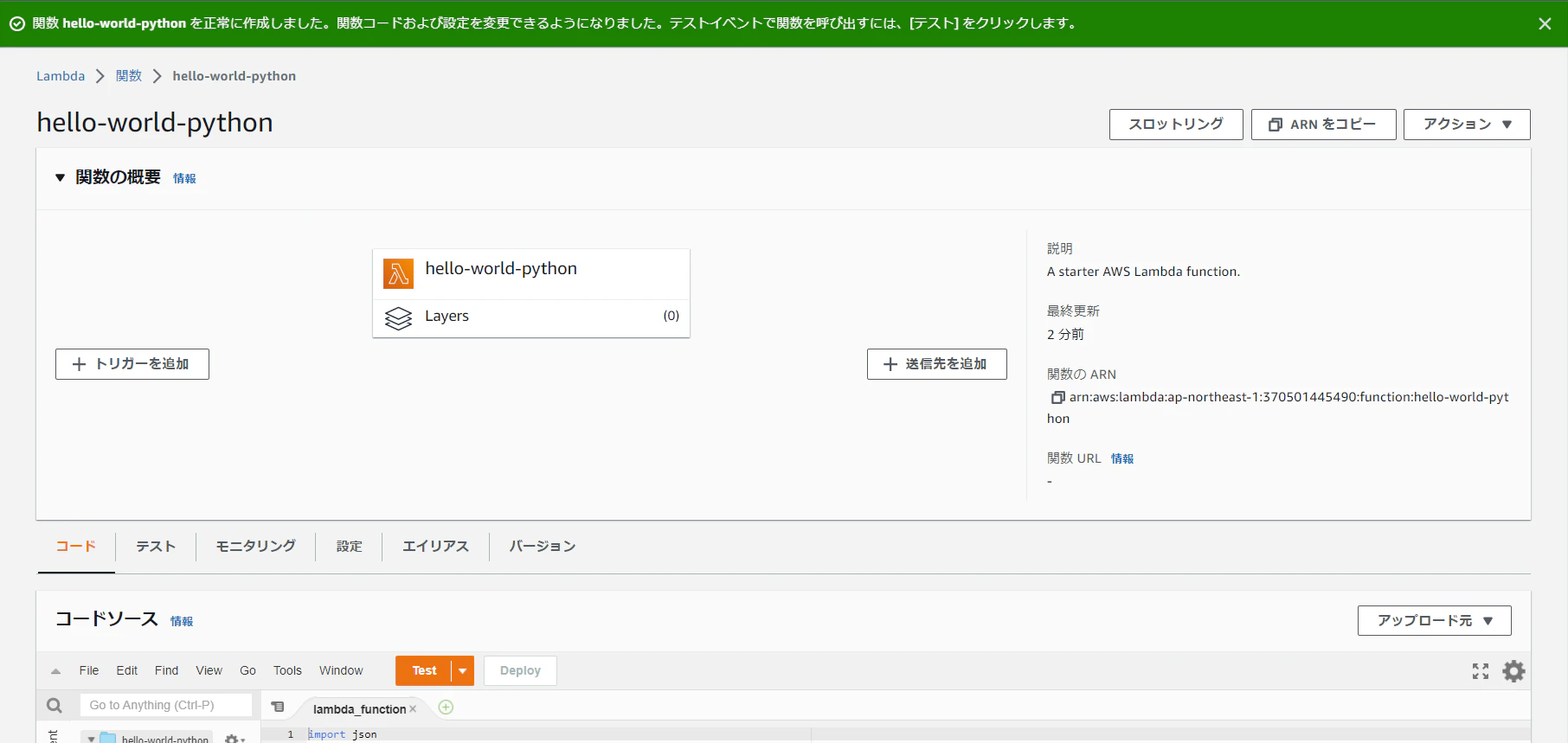Collapse the editor menu bar arrow
This screenshot has width=1568, height=743.
click(55, 671)
